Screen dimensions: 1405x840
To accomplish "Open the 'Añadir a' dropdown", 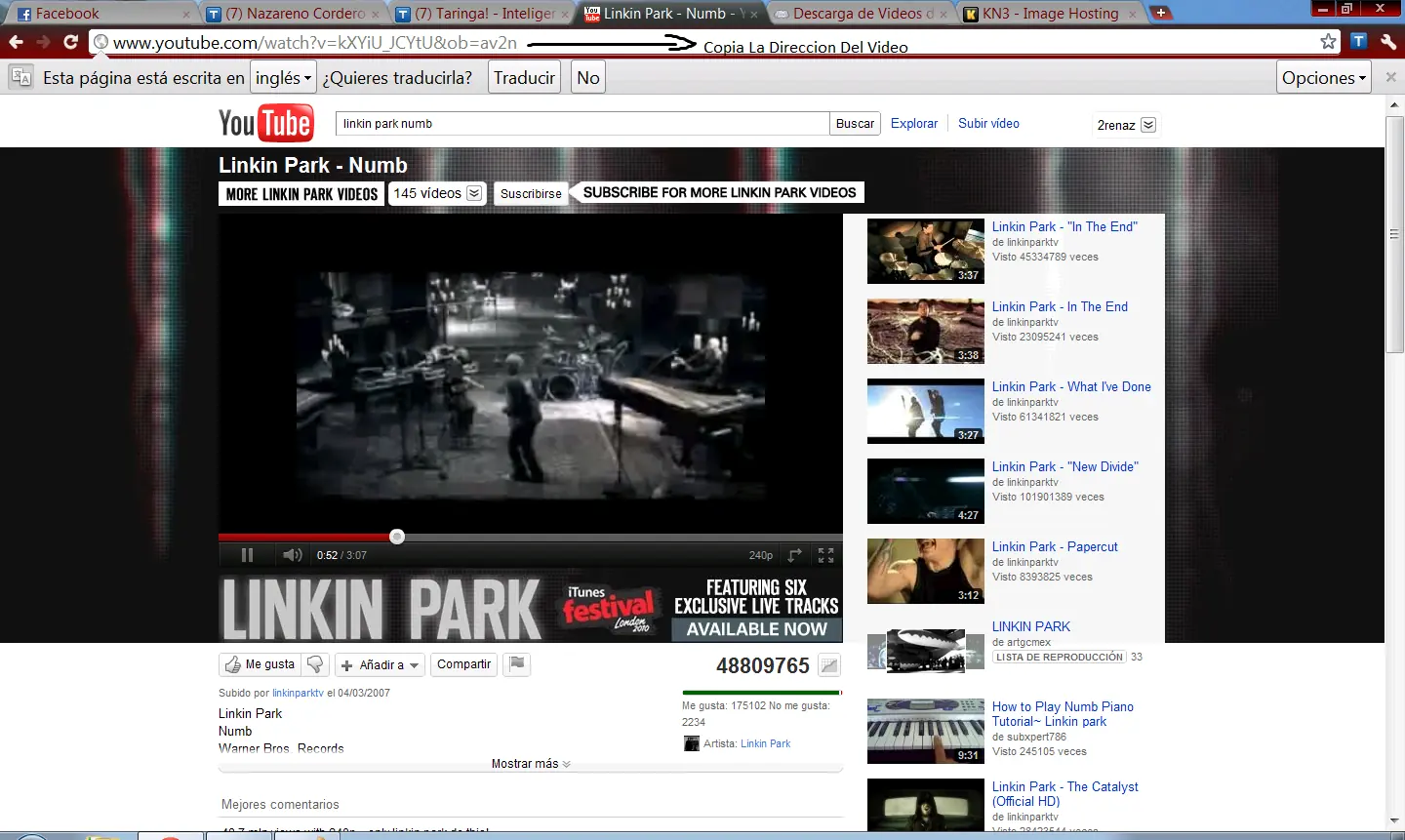I will pos(380,664).
